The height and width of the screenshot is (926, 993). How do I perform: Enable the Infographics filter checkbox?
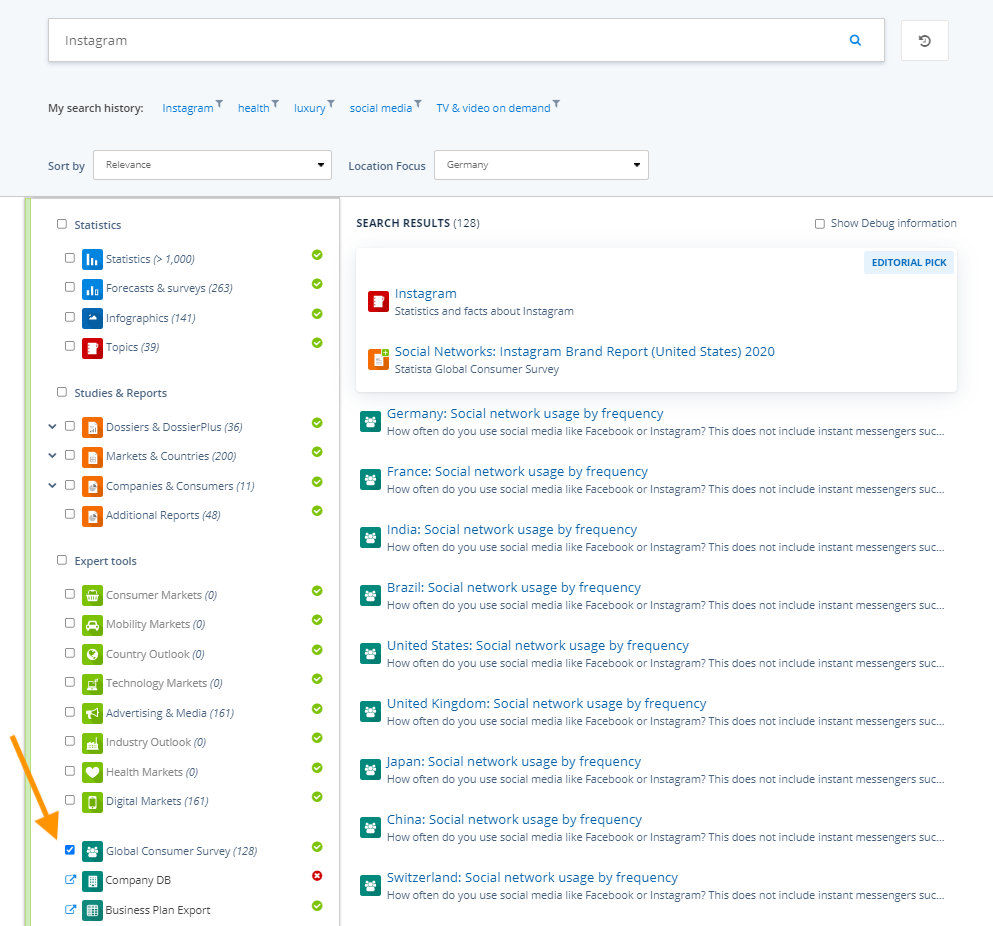coord(70,317)
